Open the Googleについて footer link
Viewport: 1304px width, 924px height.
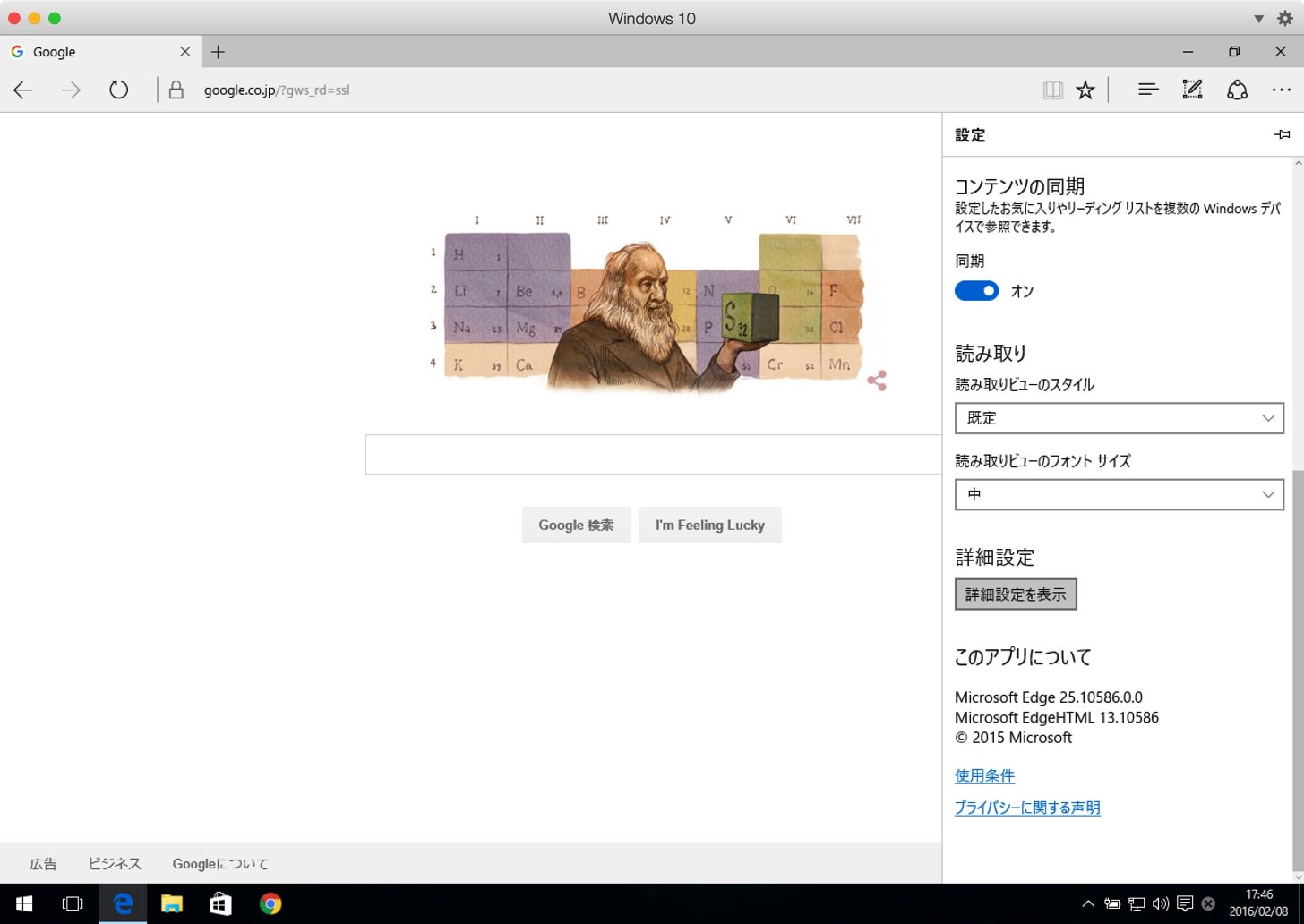(x=220, y=864)
